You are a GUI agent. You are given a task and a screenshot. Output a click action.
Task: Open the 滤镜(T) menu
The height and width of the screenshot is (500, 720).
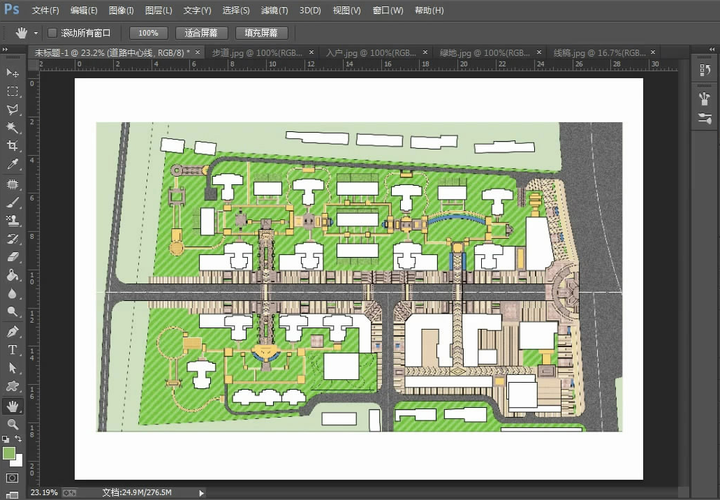coord(274,10)
